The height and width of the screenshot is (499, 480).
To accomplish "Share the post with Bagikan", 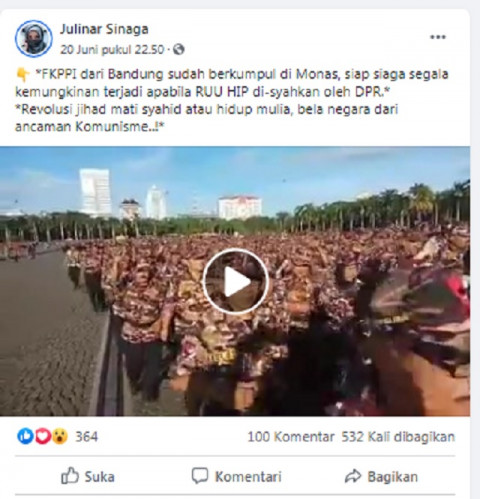I will tap(381, 476).
